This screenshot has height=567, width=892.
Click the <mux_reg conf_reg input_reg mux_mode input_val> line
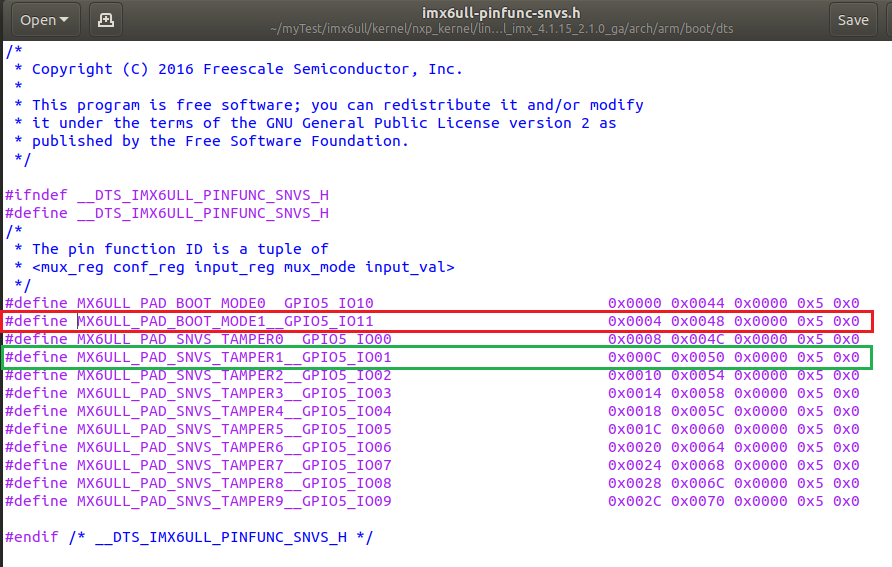tap(234, 267)
